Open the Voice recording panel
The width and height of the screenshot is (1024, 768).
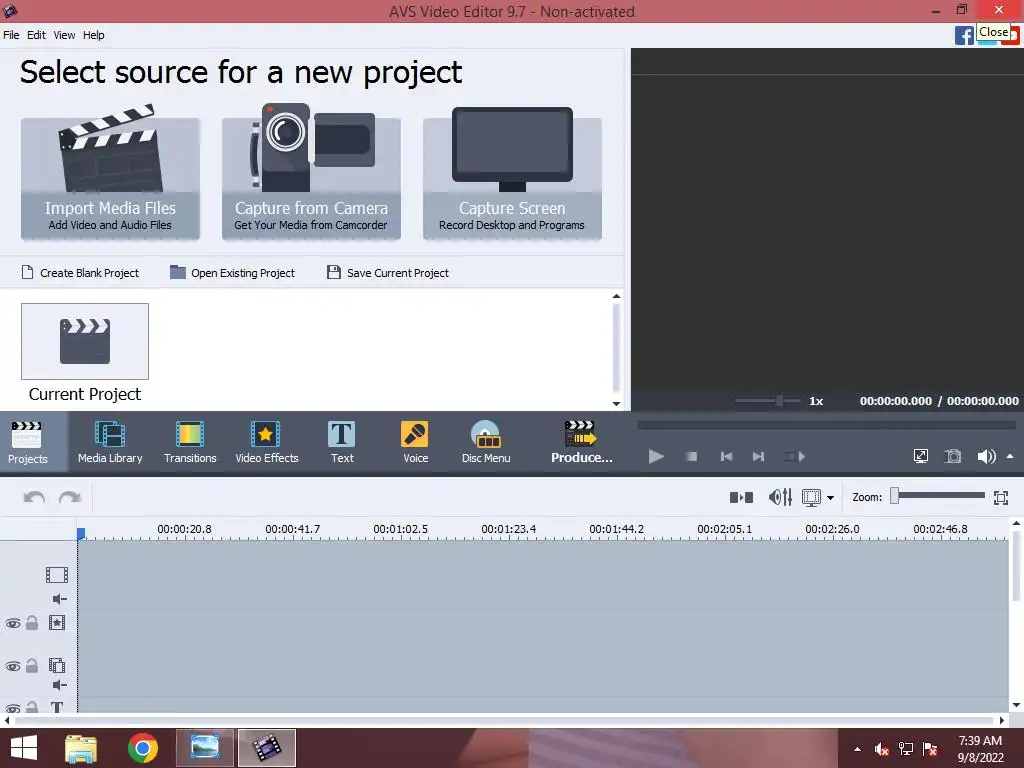[x=415, y=442]
